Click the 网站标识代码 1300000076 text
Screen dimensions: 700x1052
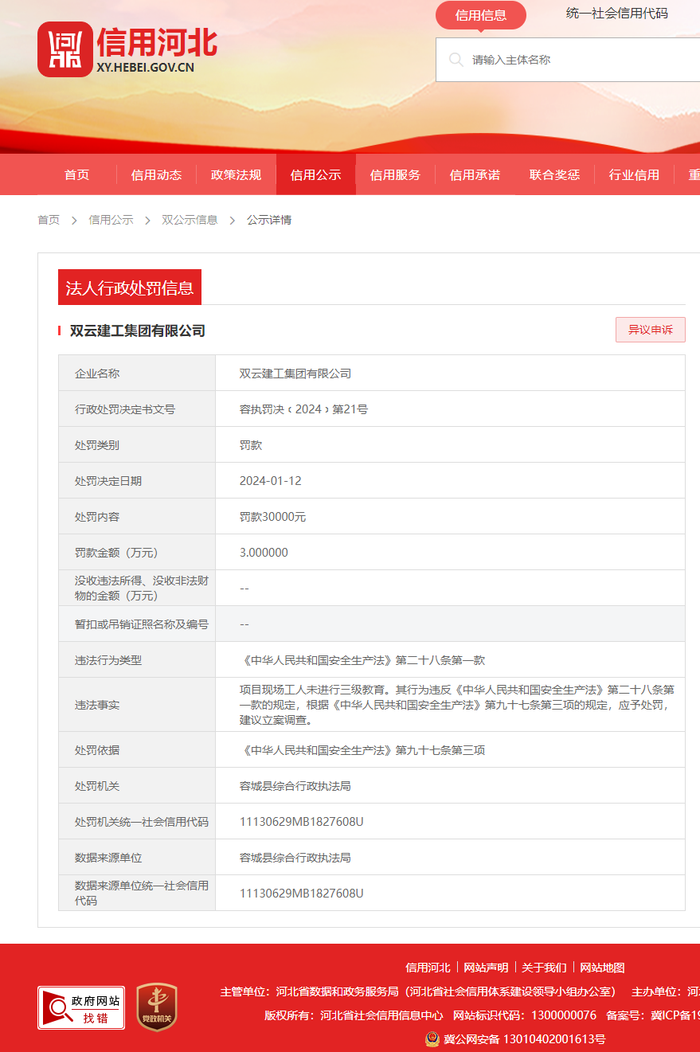tap(525, 1015)
